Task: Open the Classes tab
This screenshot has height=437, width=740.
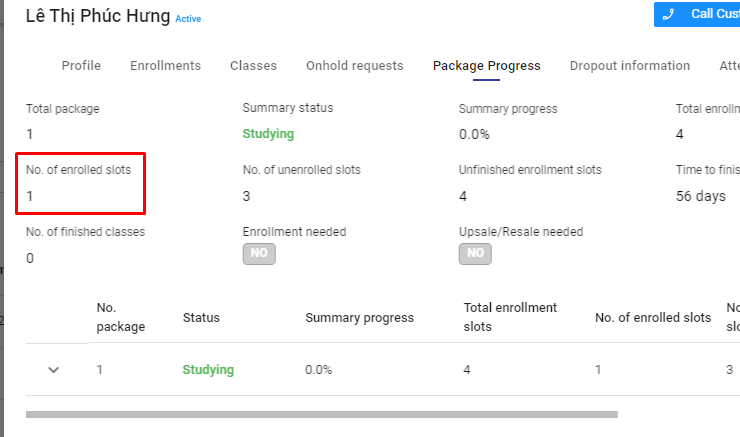Action: [x=253, y=66]
